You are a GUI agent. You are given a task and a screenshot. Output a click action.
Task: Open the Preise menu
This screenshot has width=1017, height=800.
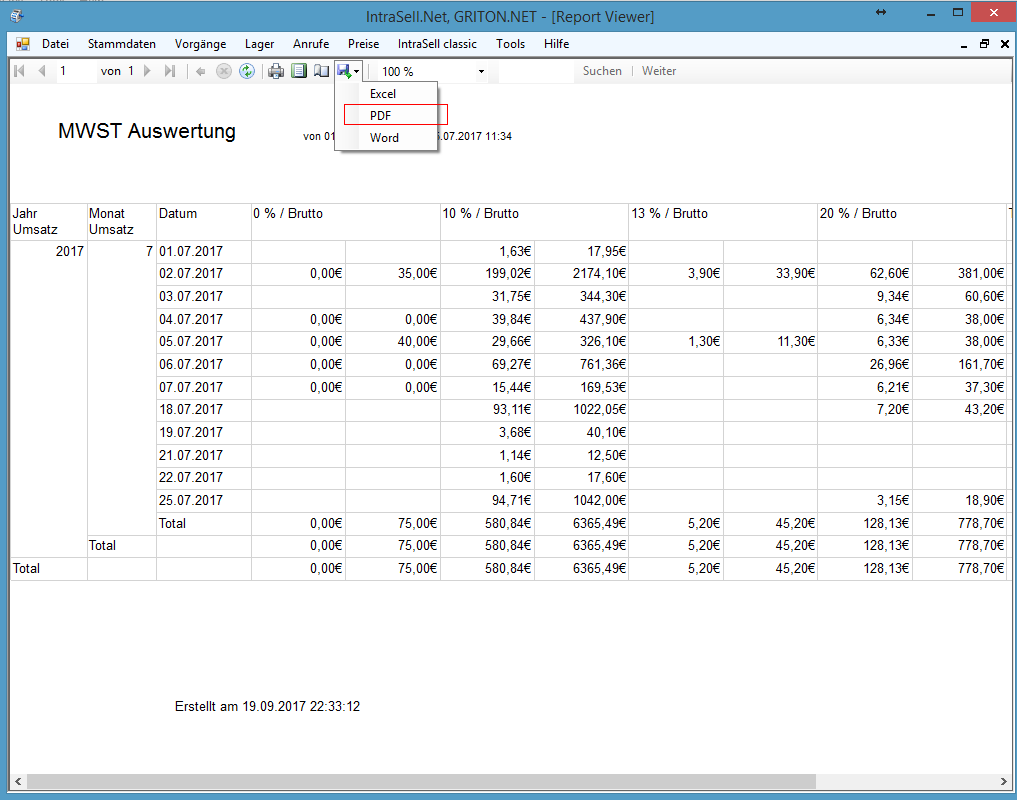[363, 44]
